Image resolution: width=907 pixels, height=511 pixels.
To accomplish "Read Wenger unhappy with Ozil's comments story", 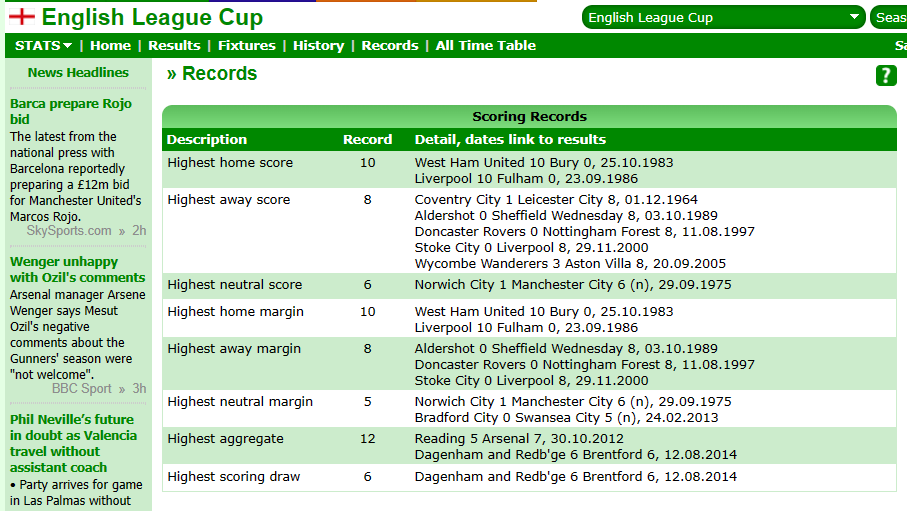I will pyautogui.click(x=77, y=269).
